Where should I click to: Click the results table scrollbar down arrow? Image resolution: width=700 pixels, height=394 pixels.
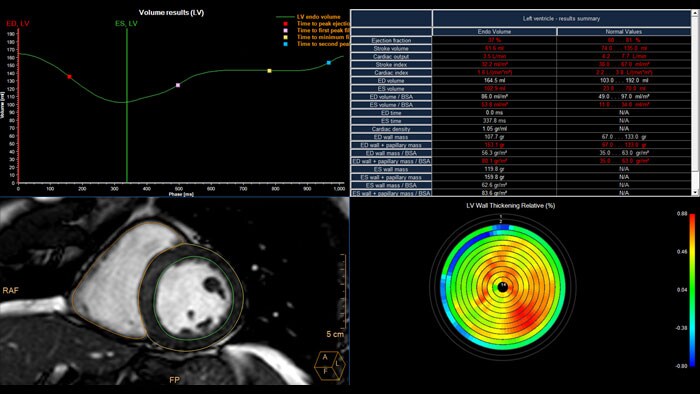click(695, 192)
